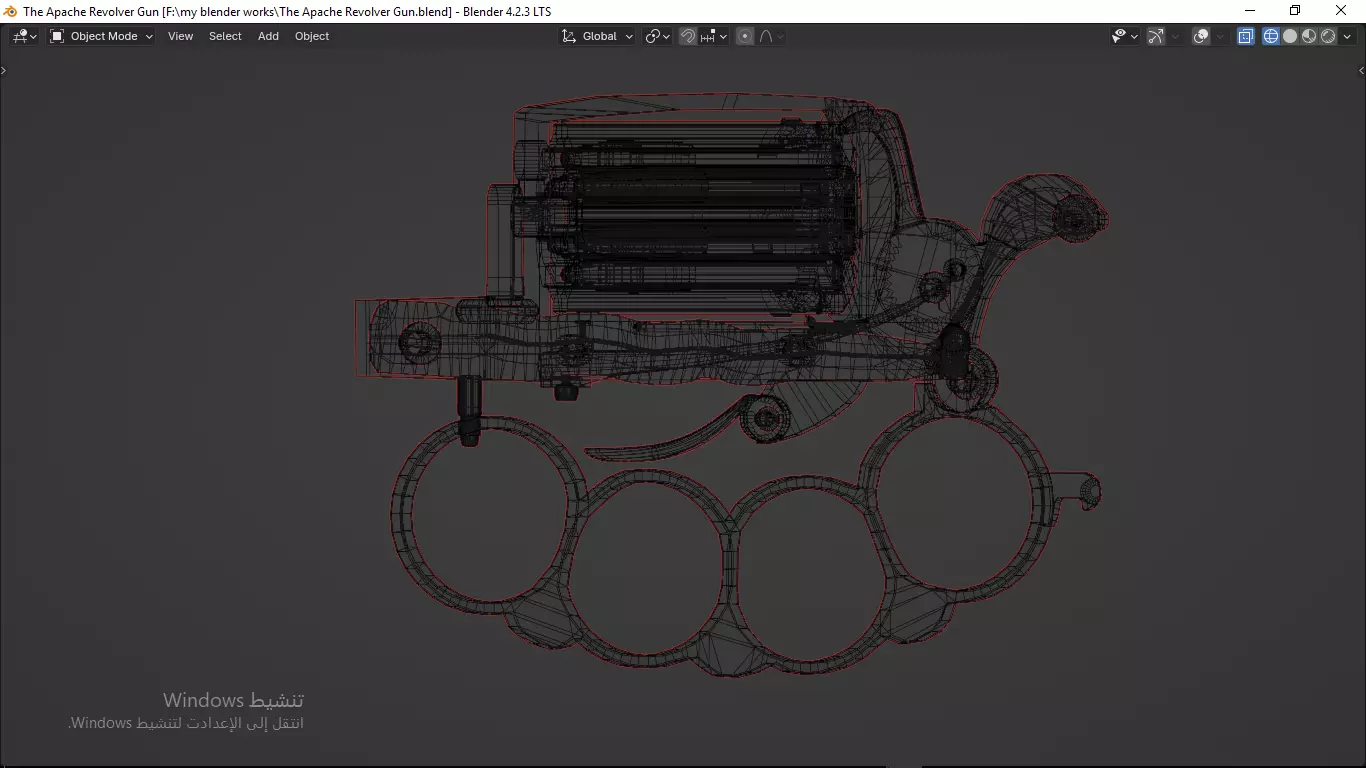
Task: Open the Object Mode dropdown
Action: [102, 36]
